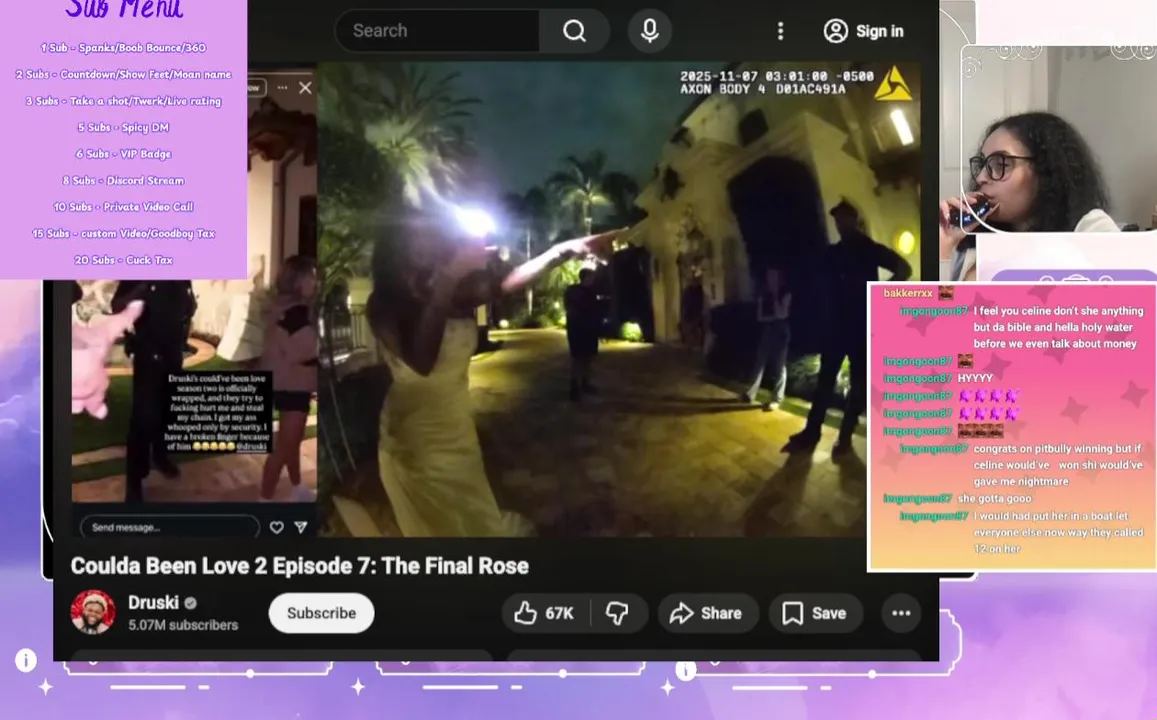Open more actions ellipsis beside Save

(x=901, y=613)
